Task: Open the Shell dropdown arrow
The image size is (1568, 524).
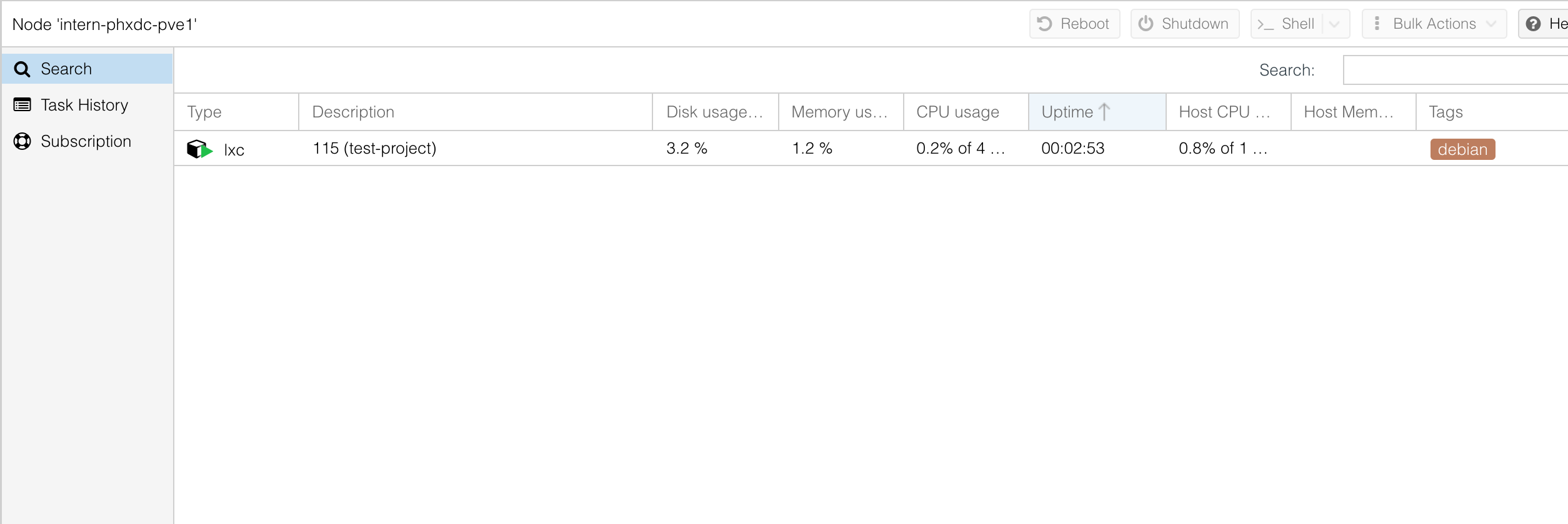Action: [x=1334, y=24]
